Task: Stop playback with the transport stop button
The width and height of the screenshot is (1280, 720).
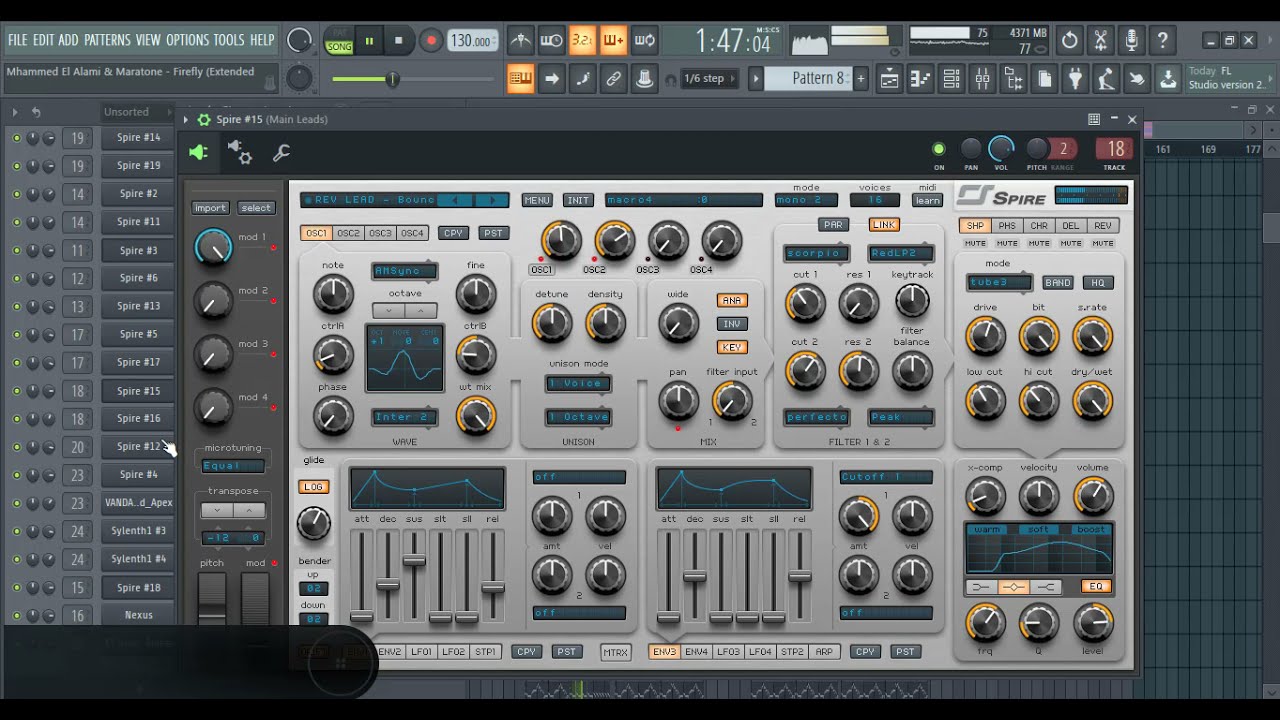Action: 399,41
